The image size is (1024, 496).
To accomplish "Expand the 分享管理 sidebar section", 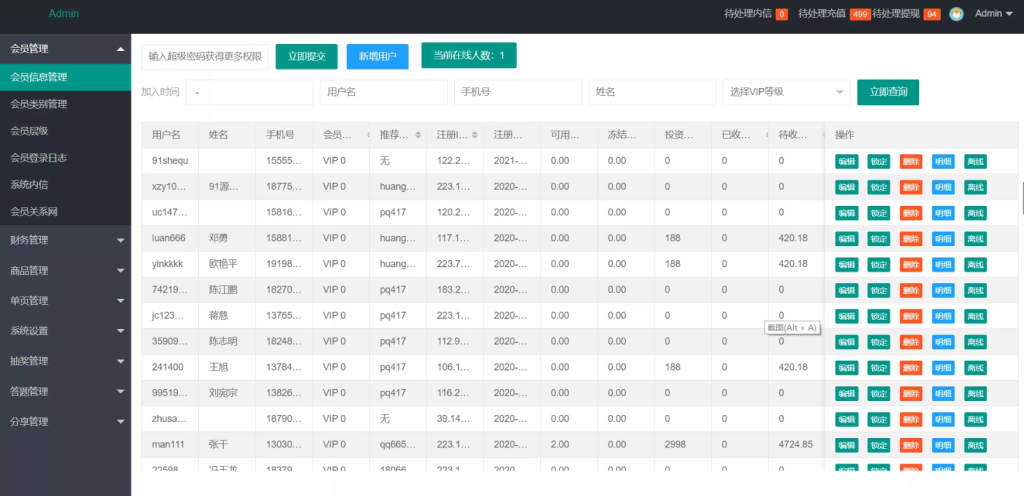I will click(x=65, y=422).
